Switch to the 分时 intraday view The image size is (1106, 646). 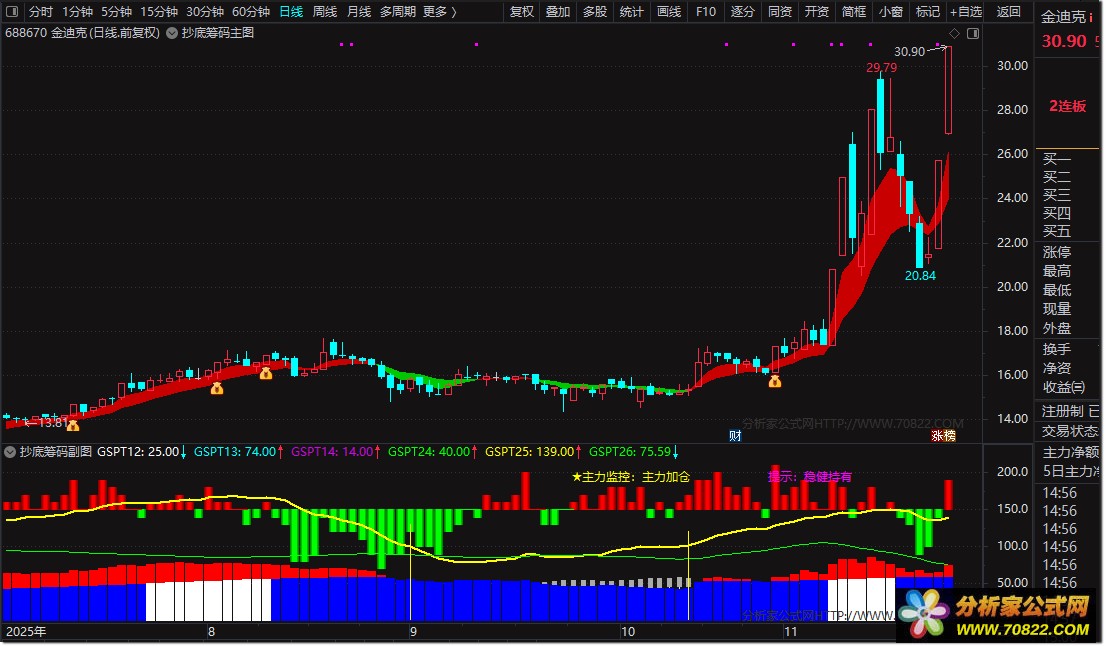(40, 11)
